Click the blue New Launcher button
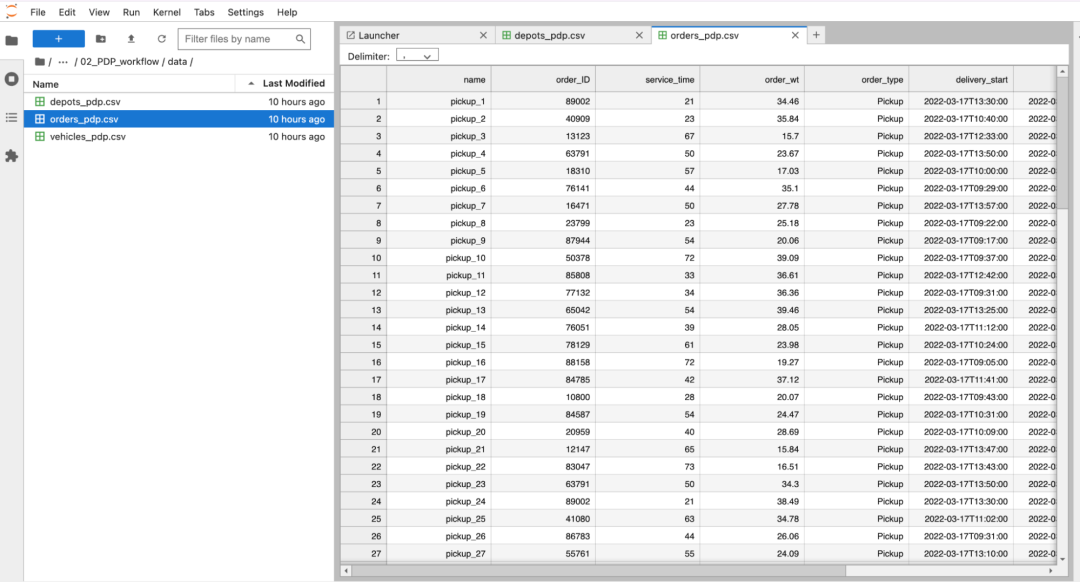 pos(58,39)
